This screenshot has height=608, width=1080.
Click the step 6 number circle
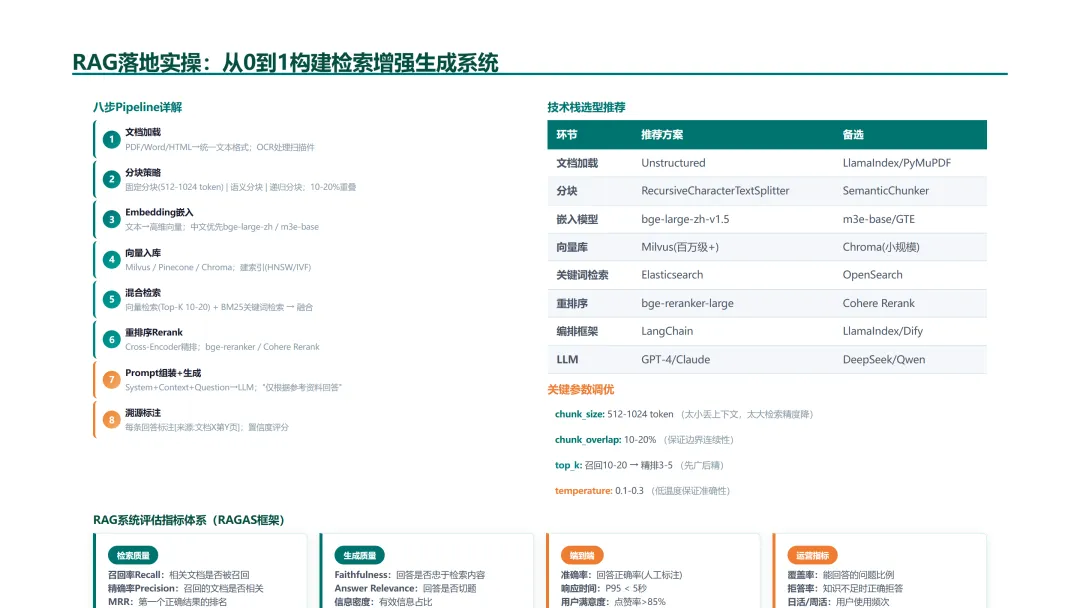[x=112, y=339]
